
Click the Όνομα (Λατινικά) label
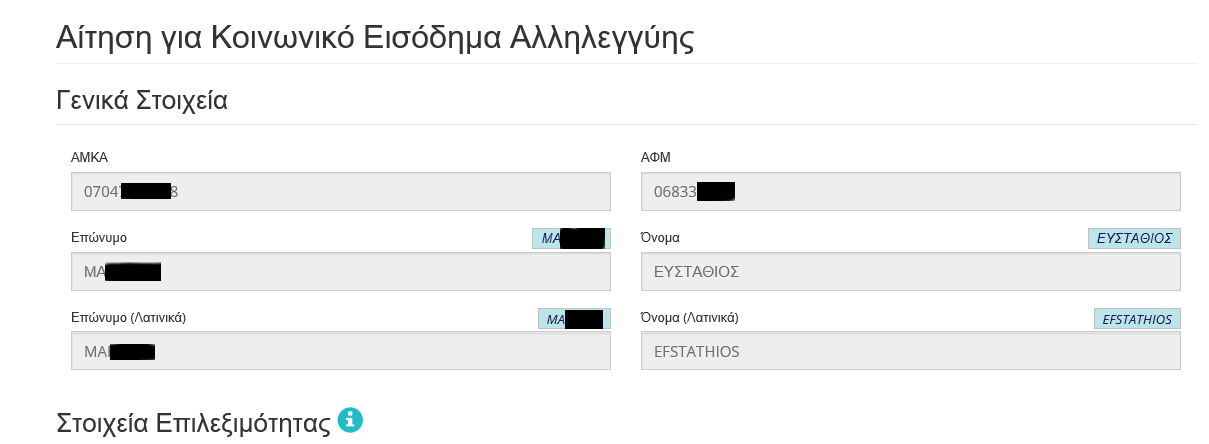[689, 318]
